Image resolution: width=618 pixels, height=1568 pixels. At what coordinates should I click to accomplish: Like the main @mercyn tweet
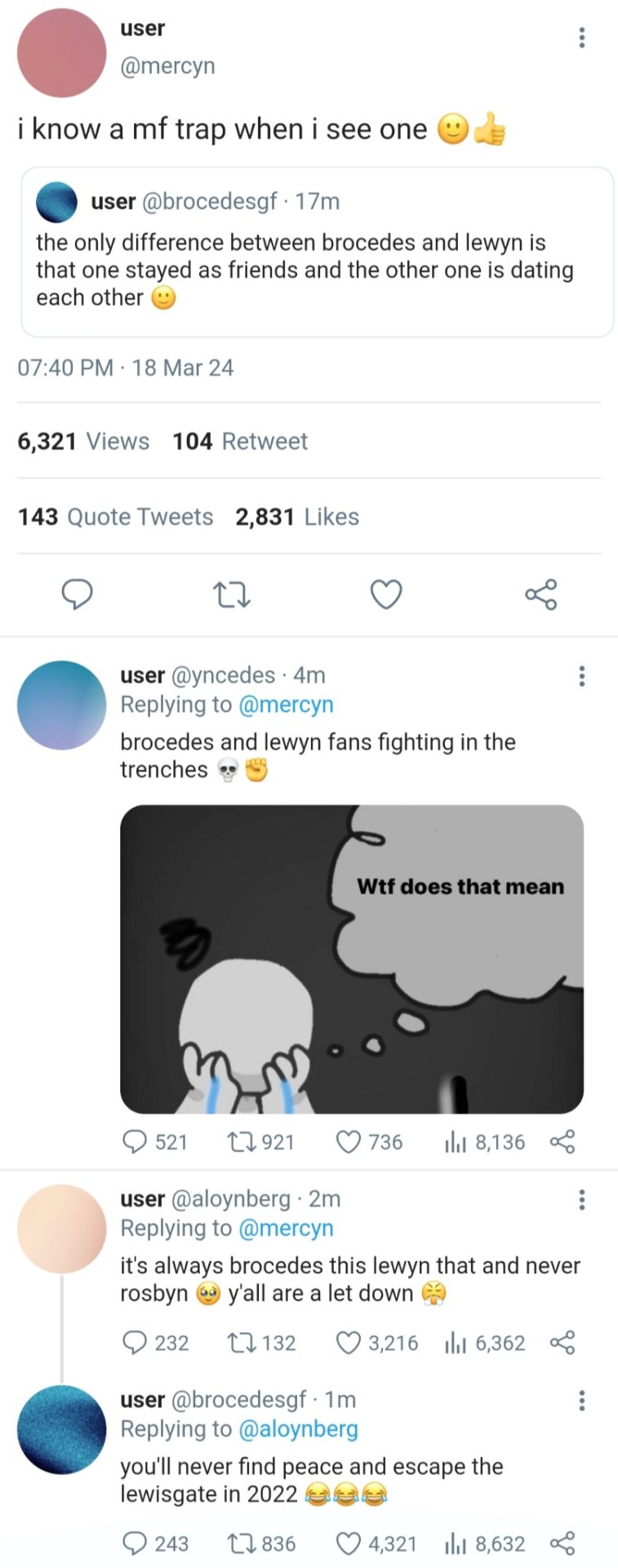pos(386,595)
